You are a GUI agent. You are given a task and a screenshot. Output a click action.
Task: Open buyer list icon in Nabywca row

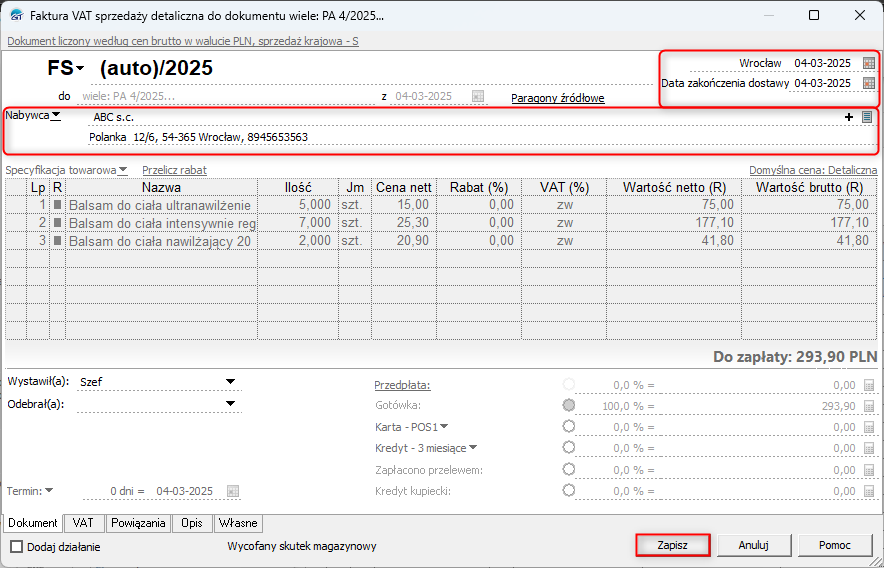point(867,117)
